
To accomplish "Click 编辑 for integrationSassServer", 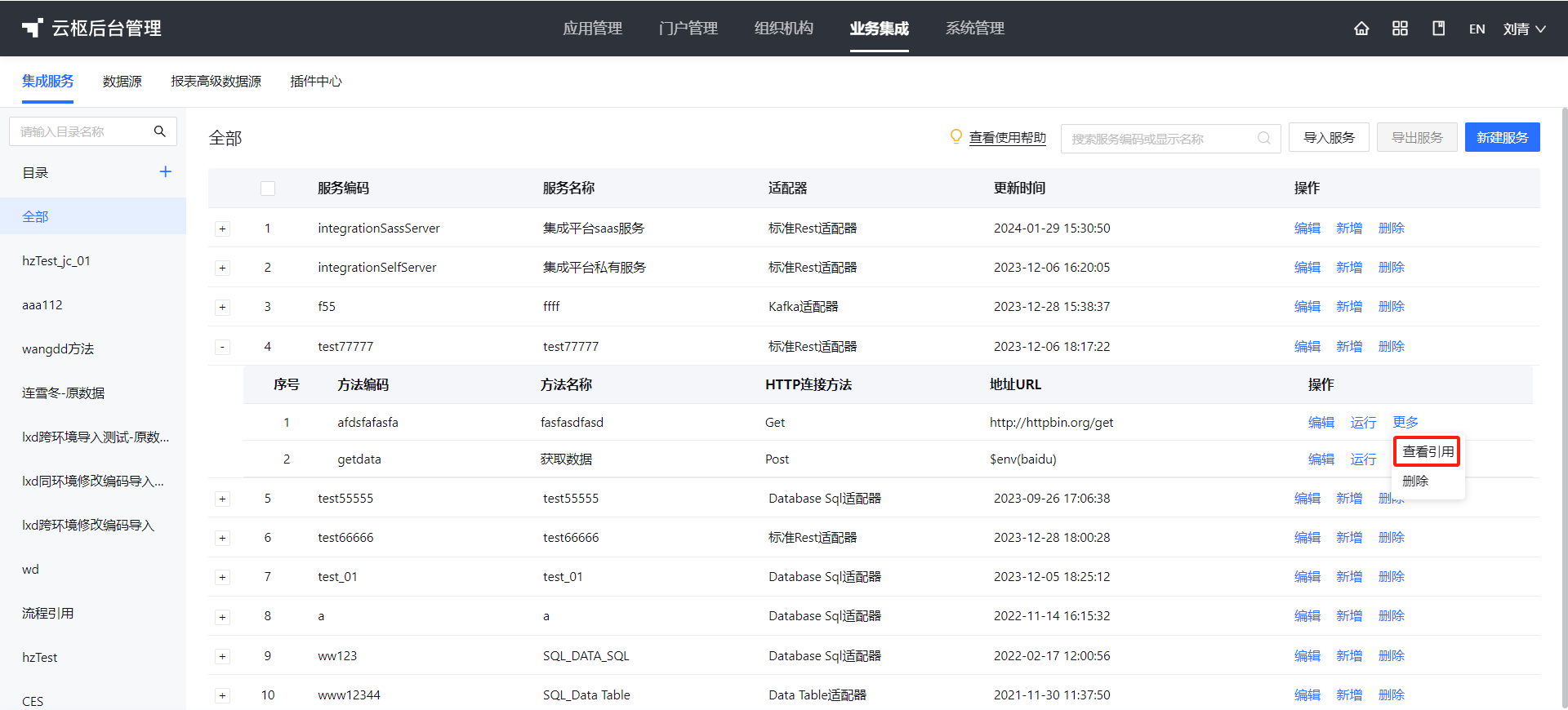I will coord(1307,228).
